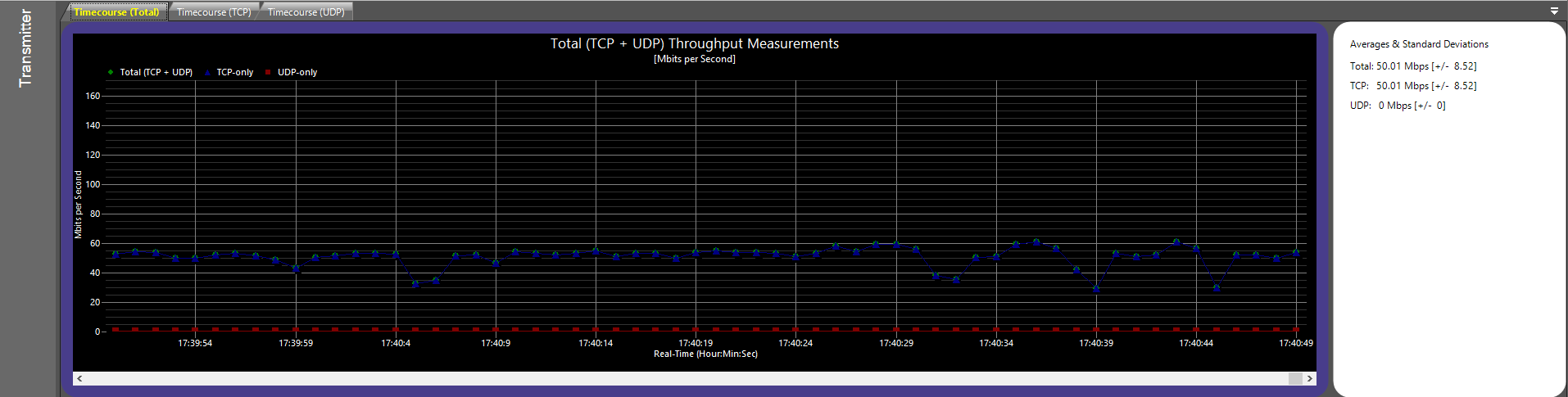
Task: Click the 80 y-axis label
Action: point(95,214)
